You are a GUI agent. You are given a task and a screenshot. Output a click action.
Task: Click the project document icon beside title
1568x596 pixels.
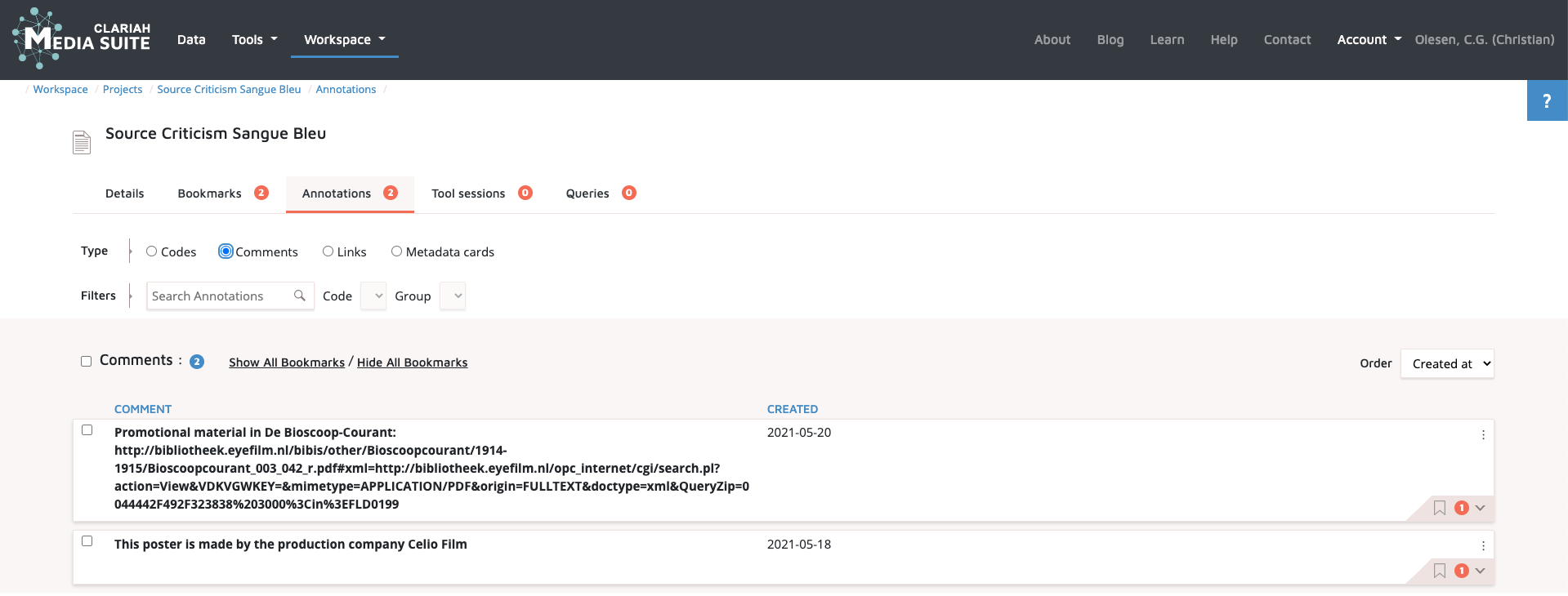tap(82, 142)
